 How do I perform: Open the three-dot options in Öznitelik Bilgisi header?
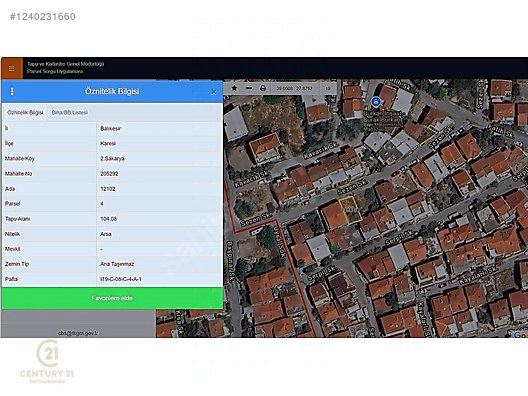(12, 92)
